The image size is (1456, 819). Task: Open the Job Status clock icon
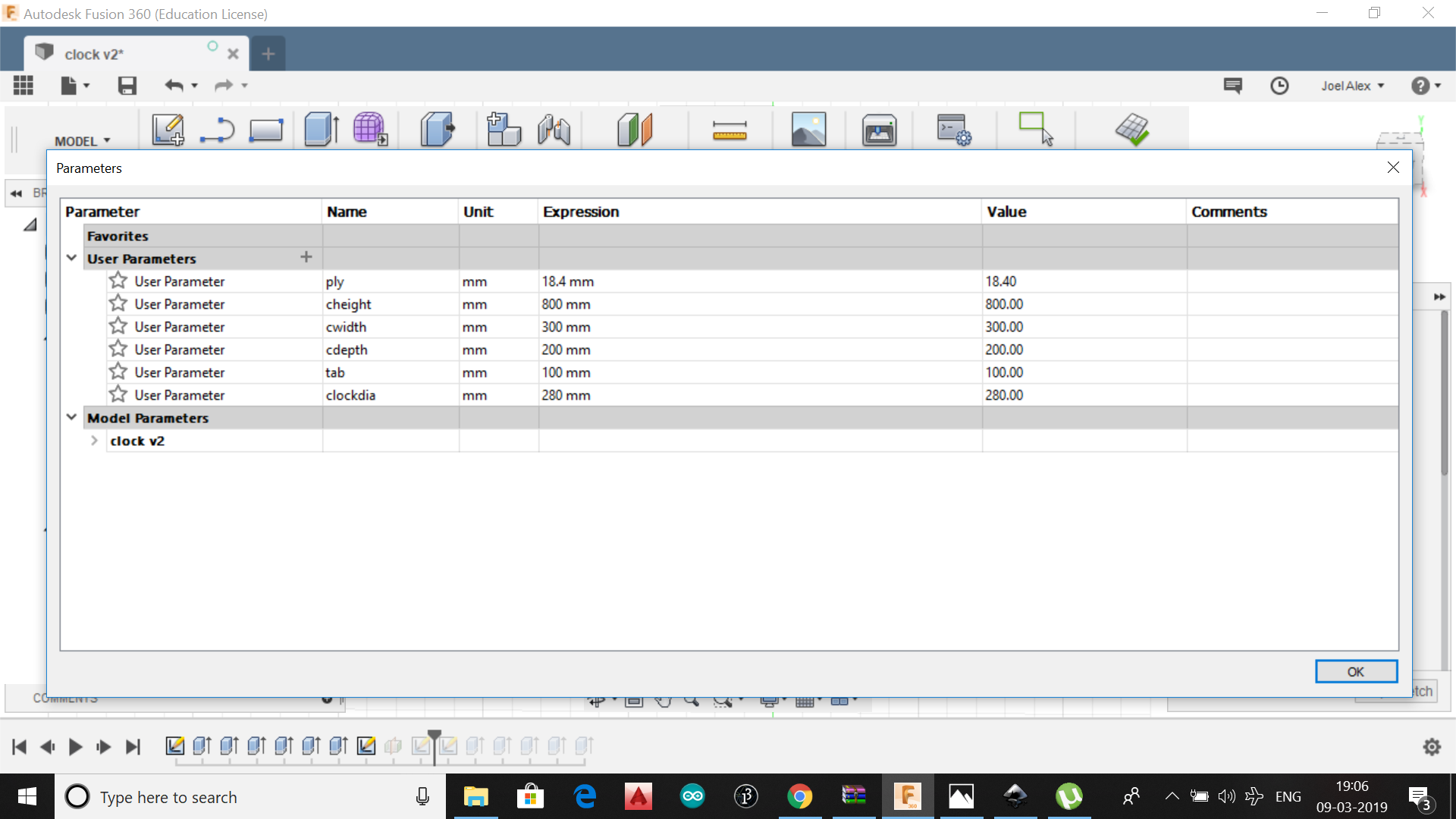point(1279,86)
